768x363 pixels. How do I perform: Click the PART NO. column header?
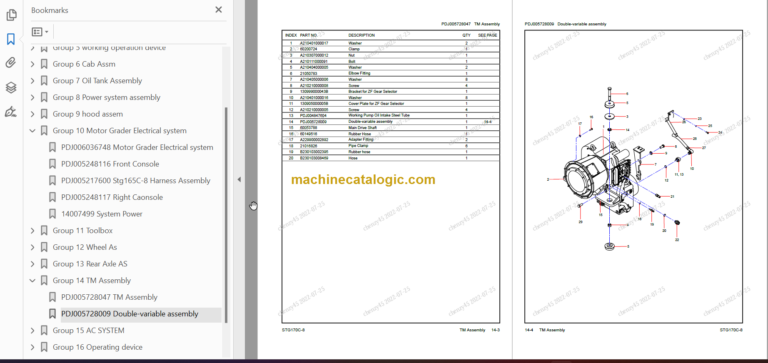click(x=309, y=35)
